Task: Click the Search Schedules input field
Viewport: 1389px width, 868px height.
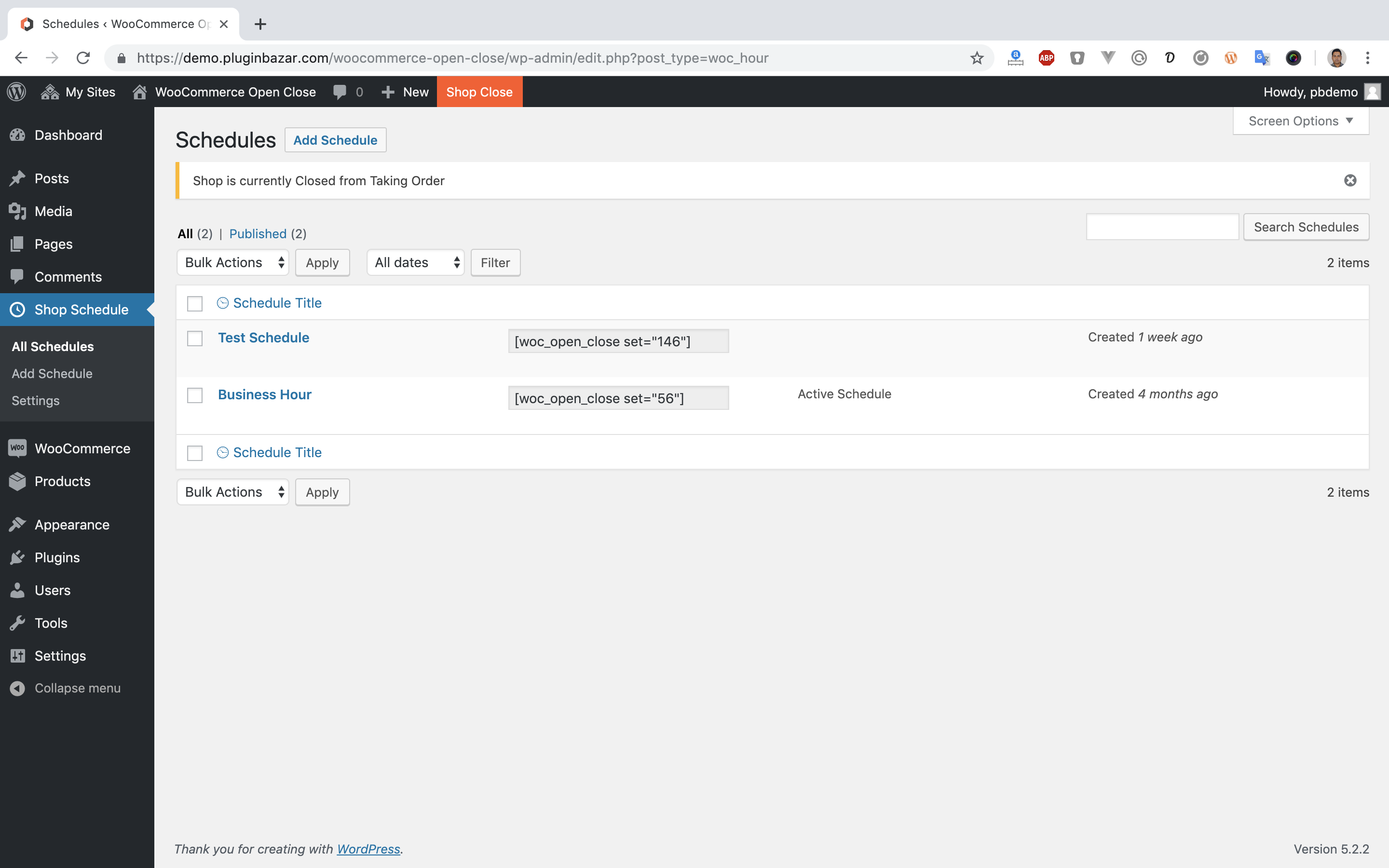Action: pos(1162,225)
